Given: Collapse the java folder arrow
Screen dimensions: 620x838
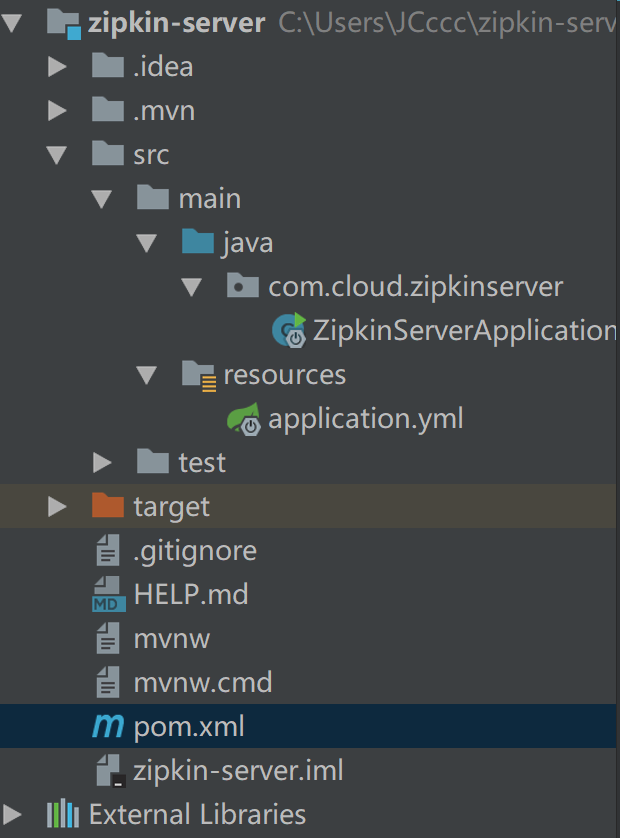Looking at the screenshot, I should [x=146, y=243].
